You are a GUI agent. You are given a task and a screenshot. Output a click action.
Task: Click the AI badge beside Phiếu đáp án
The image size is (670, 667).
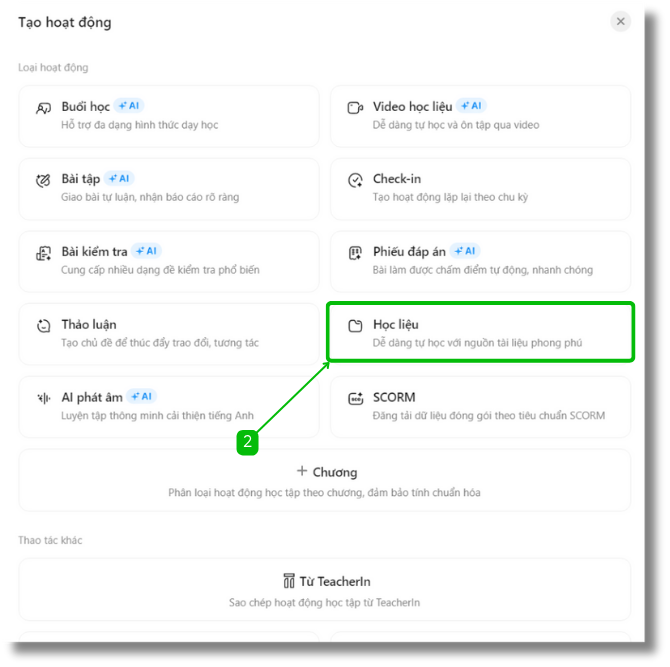(465, 251)
